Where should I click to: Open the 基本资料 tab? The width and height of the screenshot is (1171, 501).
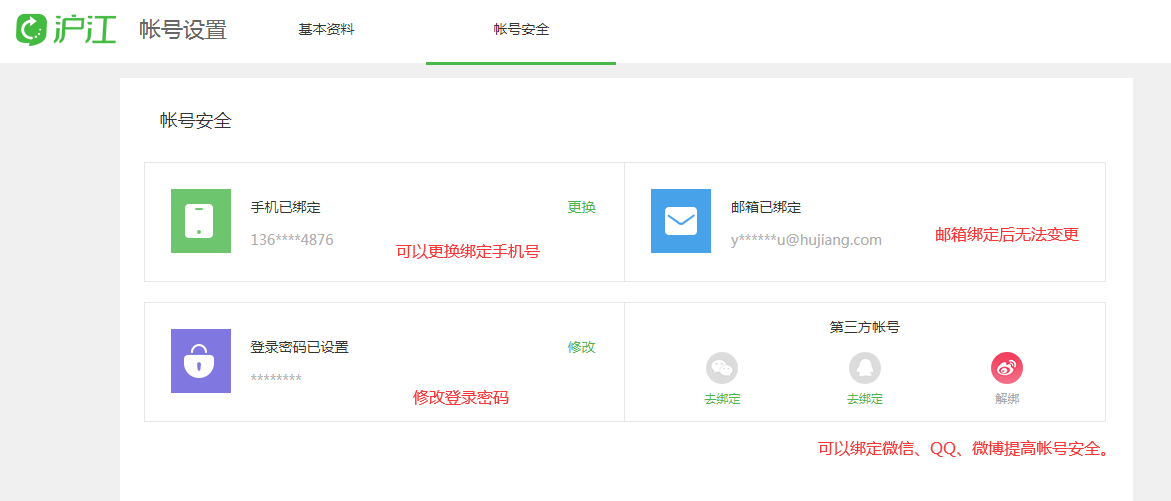coord(326,30)
